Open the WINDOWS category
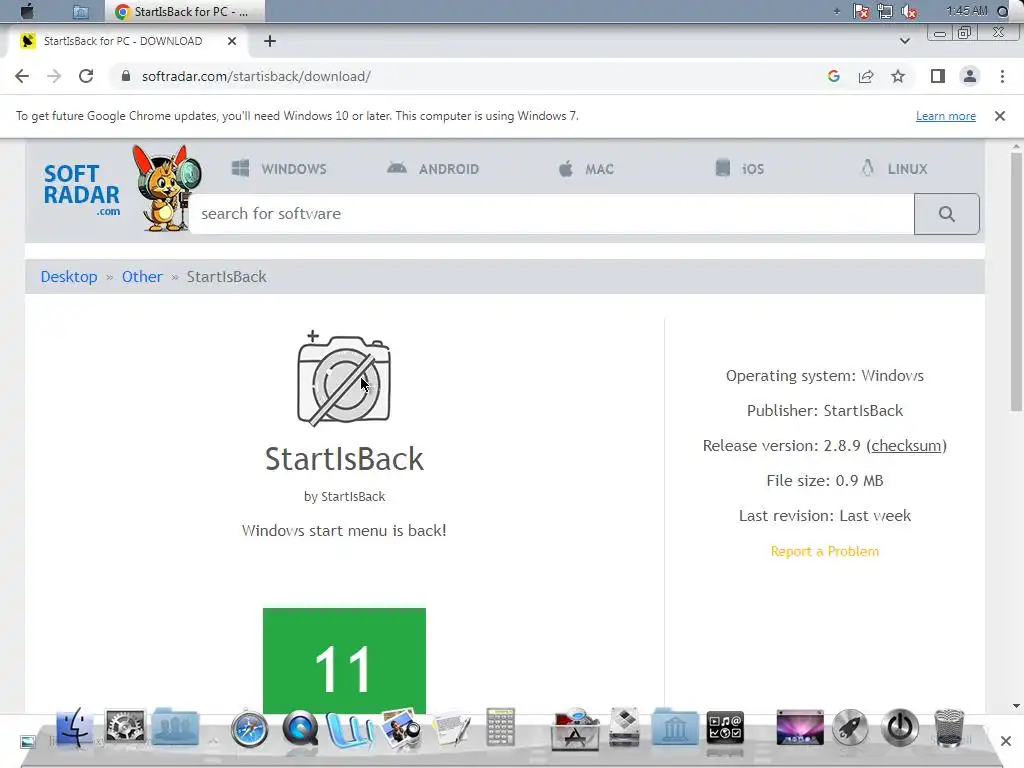This screenshot has width=1024, height=768. pos(279,168)
